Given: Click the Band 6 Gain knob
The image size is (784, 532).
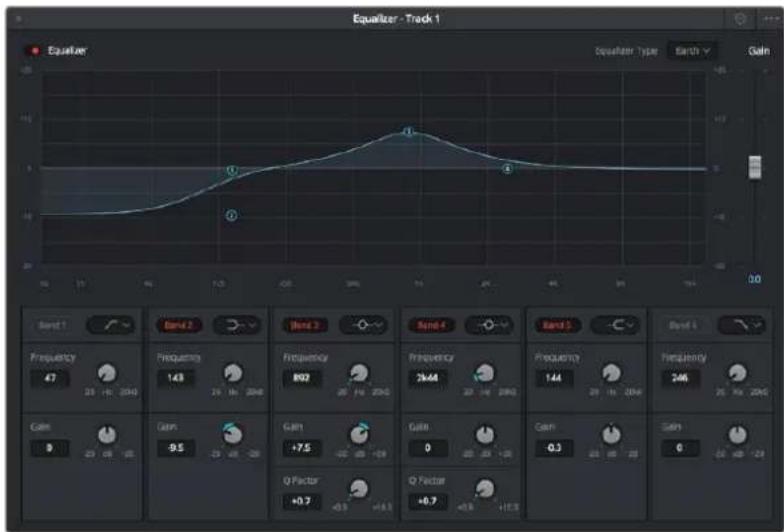Looking at the screenshot, I should coord(738,435).
